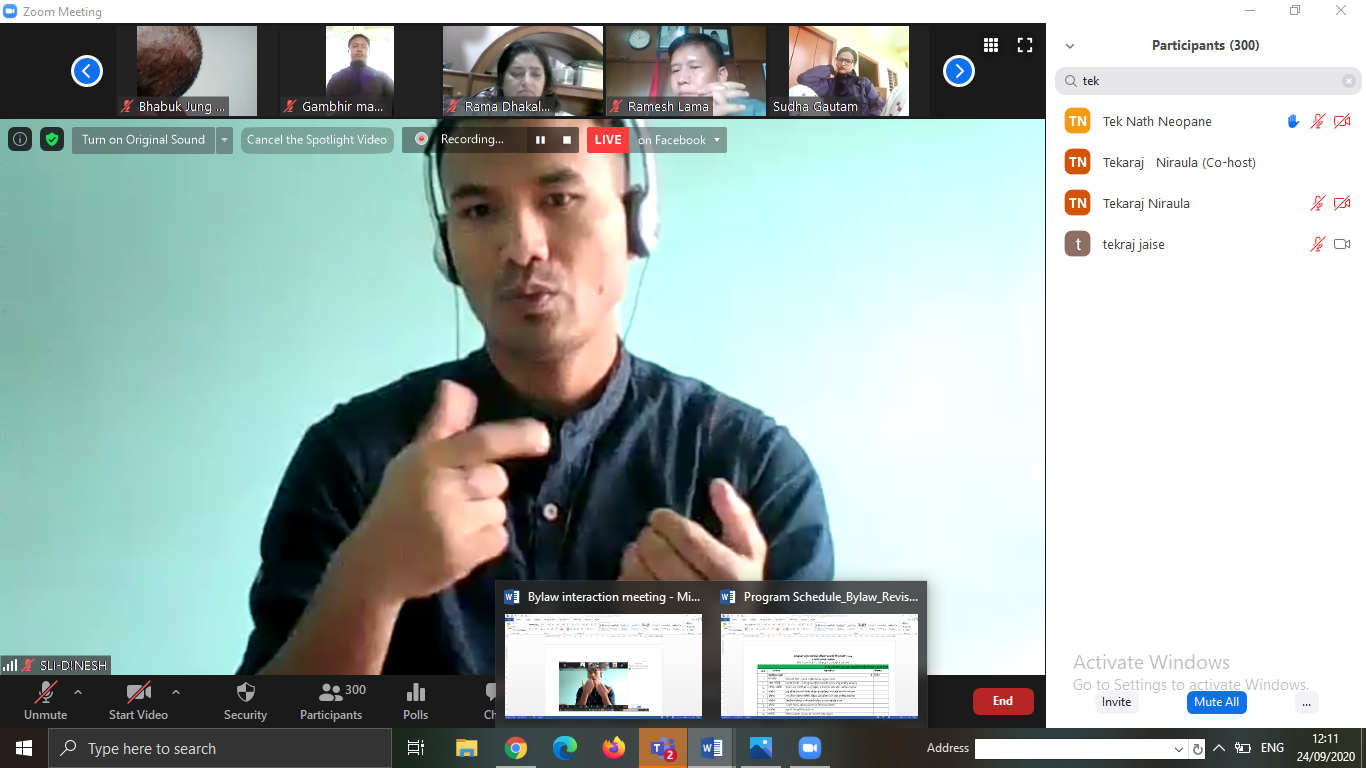Click Mute All button
The width and height of the screenshot is (1366, 768).
point(1216,702)
